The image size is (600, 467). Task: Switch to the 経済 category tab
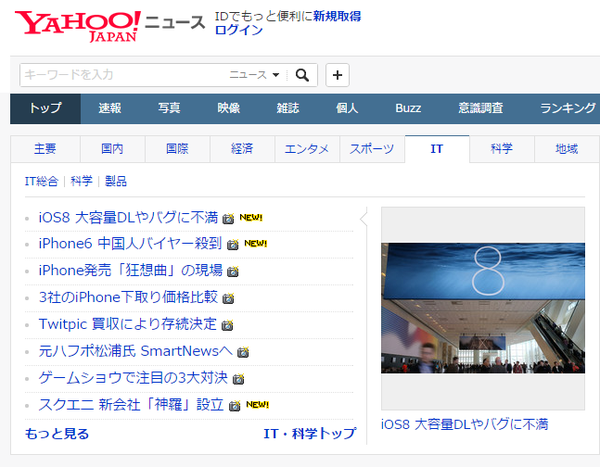pos(242,149)
